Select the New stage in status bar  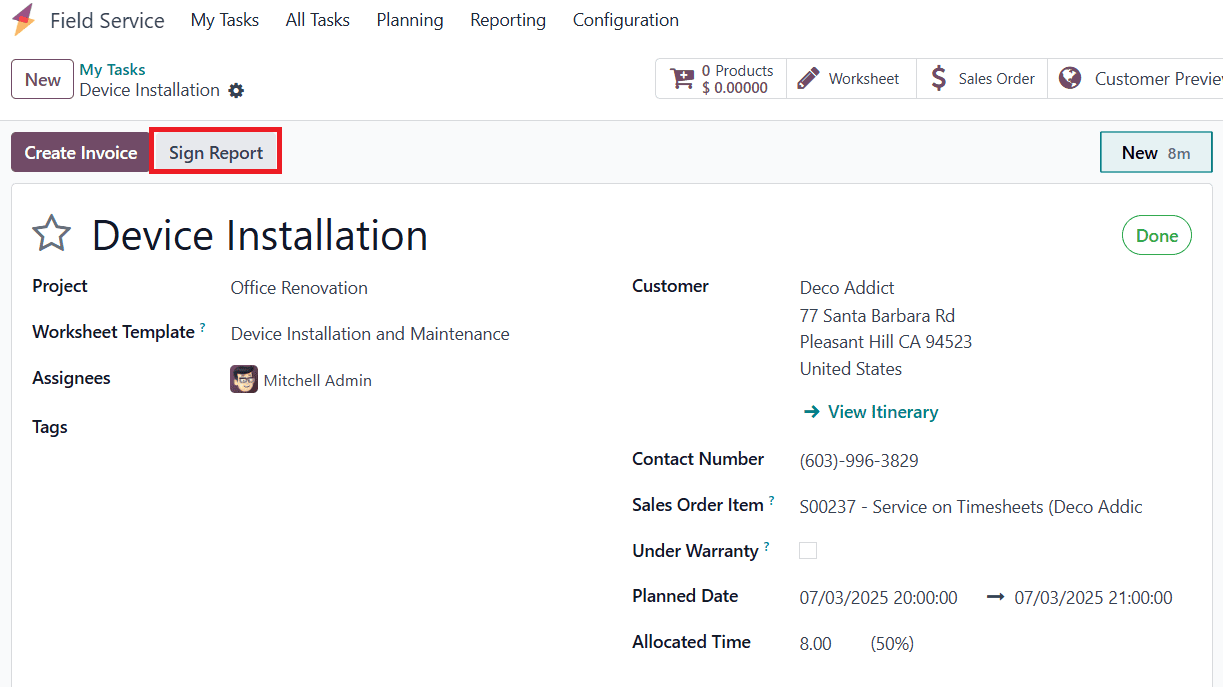coord(1156,153)
